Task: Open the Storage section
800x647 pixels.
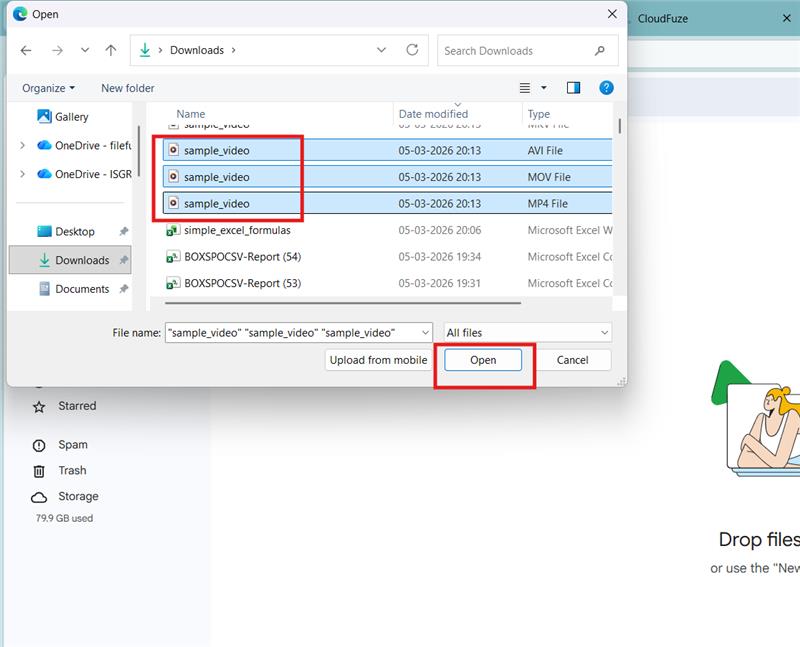Action: (79, 496)
